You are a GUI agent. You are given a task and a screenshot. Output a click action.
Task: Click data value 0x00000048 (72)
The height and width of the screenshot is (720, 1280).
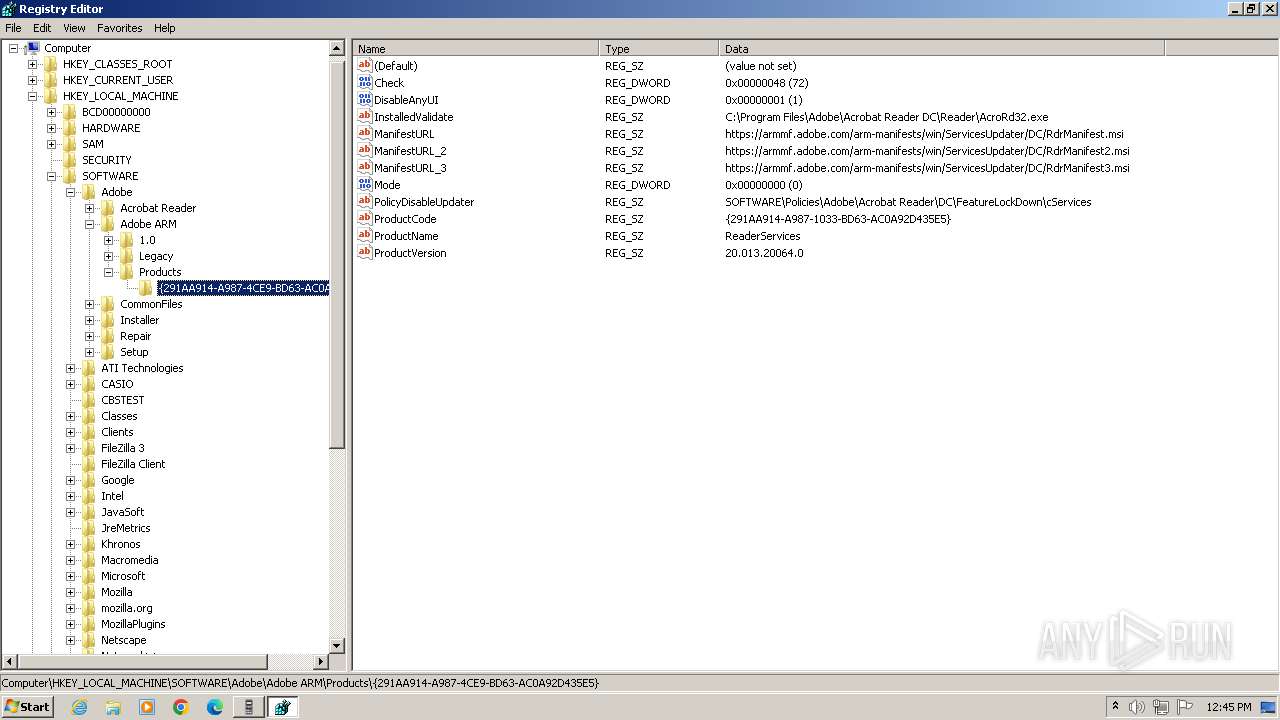click(766, 83)
